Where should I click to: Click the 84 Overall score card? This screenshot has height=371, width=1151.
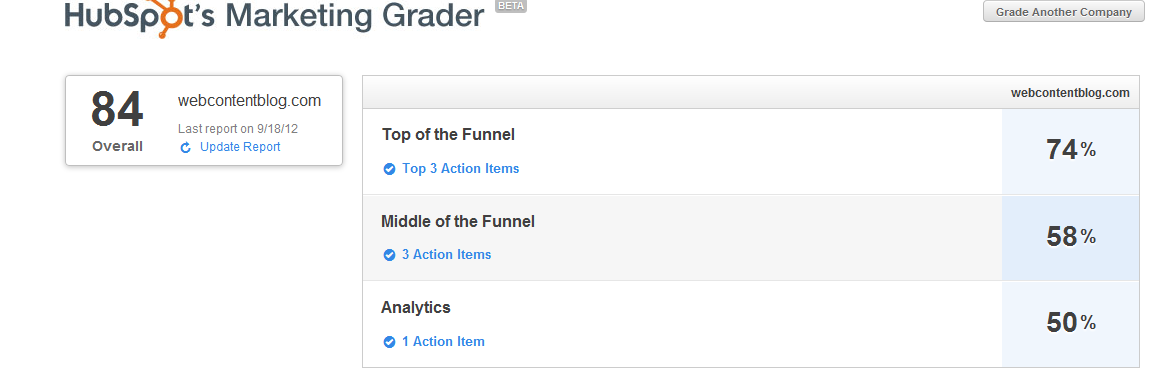click(x=204, y=120)
